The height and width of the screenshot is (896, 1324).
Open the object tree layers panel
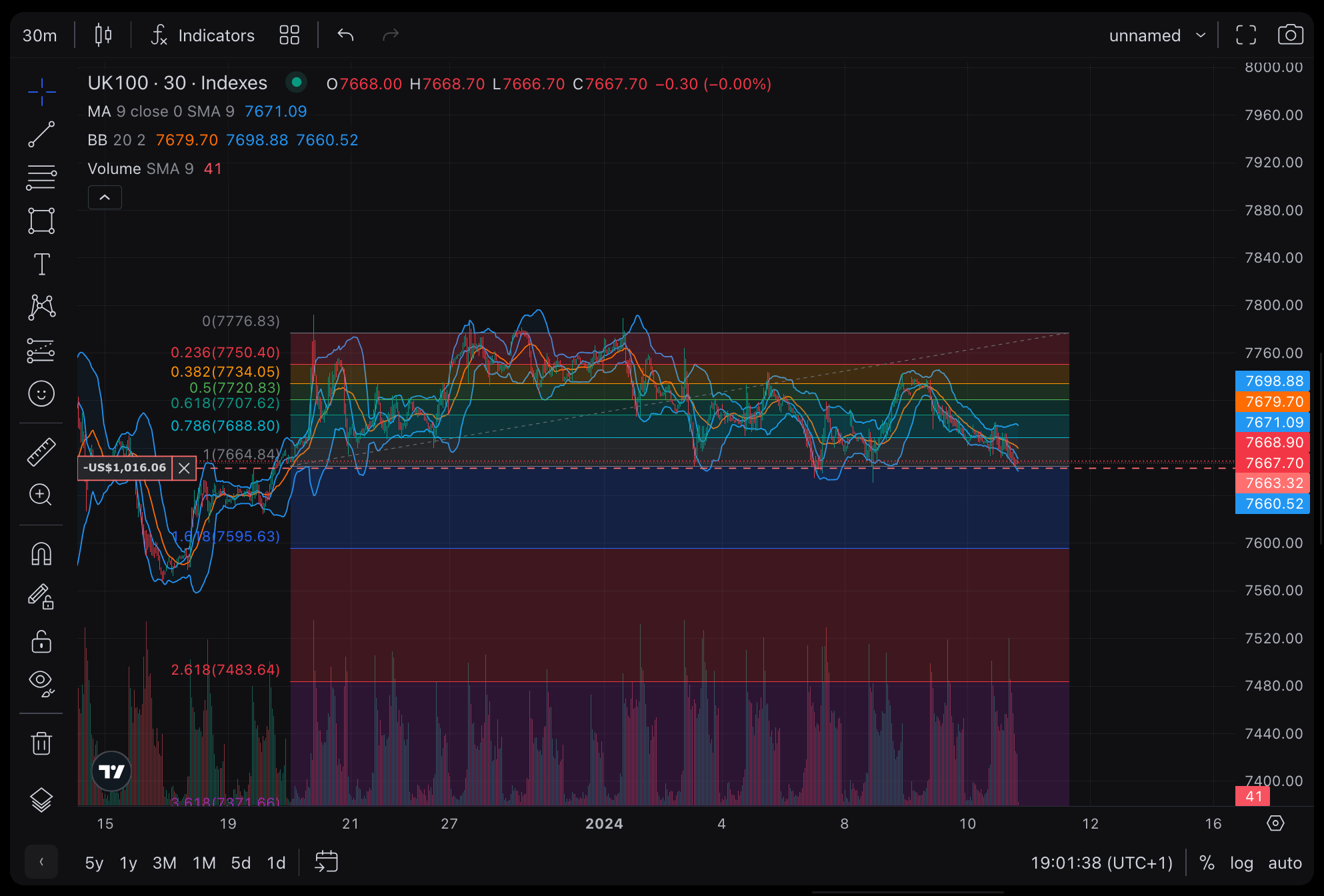[41, 799]
